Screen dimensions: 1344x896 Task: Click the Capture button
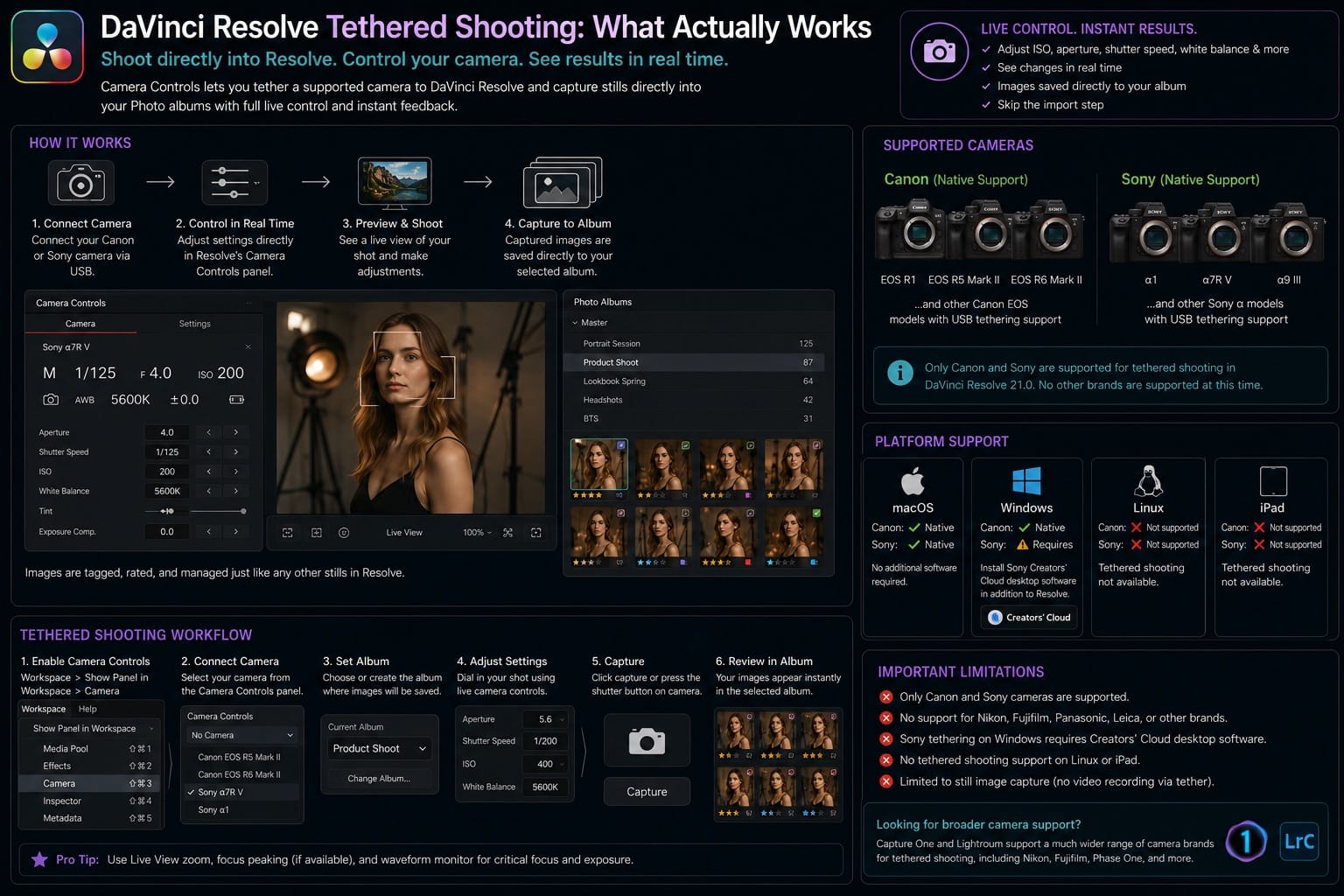[647, 792]
